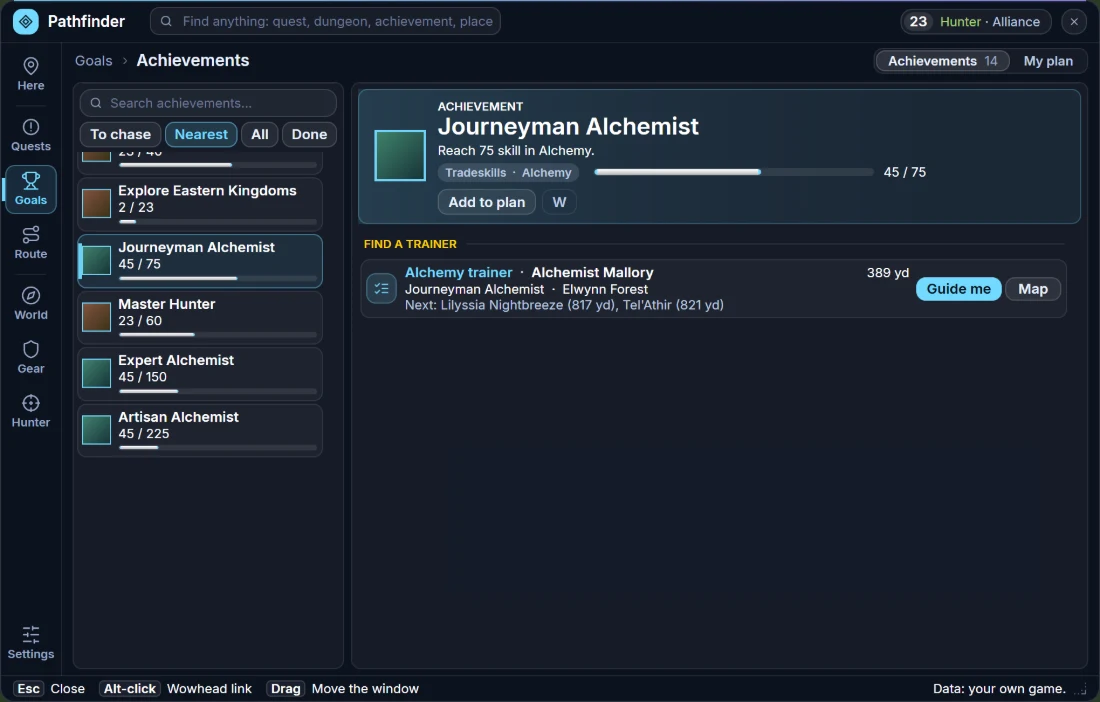Click the Alchemy trainer link

click(x=459, y=272)
